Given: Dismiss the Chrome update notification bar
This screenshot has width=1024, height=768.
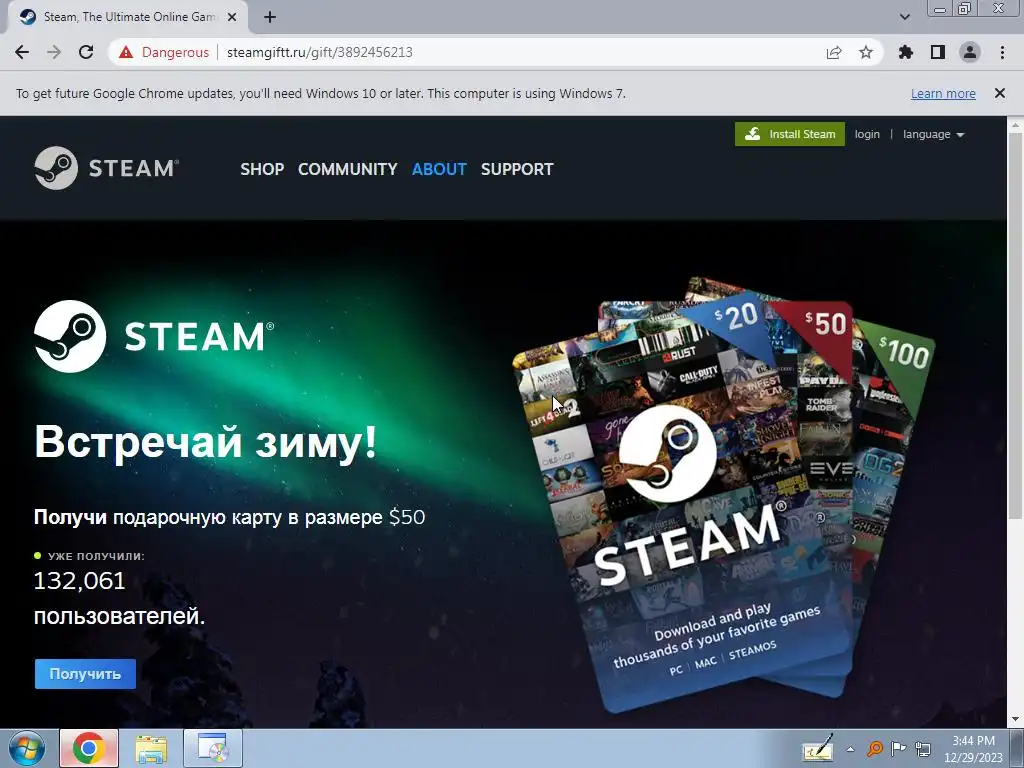Looking at the screenshot, I should point(1000,93).
